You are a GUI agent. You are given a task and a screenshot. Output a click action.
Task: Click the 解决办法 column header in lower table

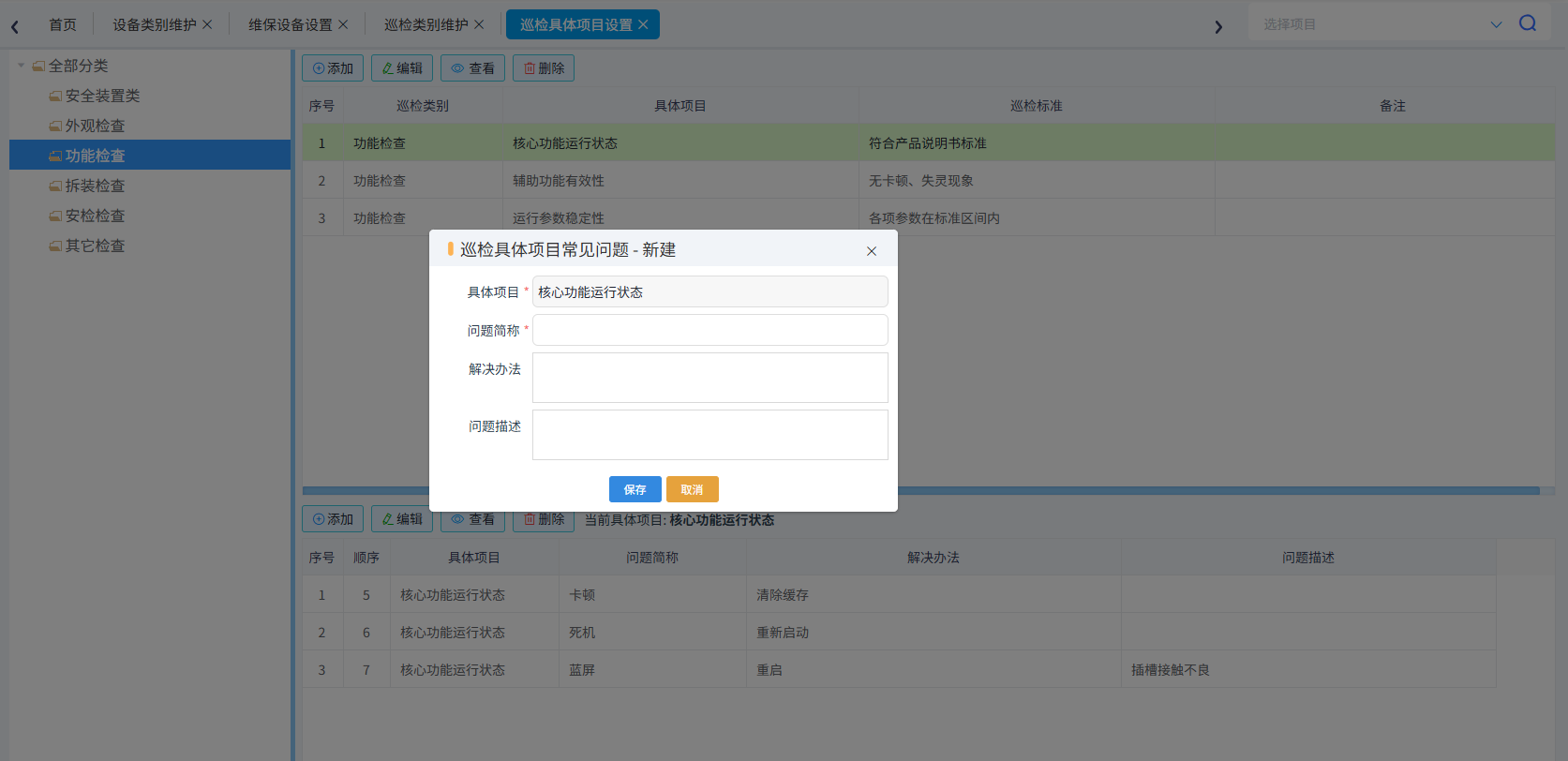933,558
